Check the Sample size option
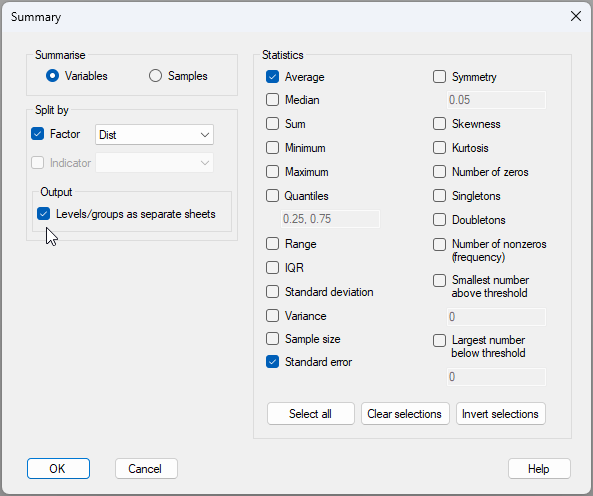Image resolution: width=593 pixels, height=496 pixels. [x=272, y=339]
